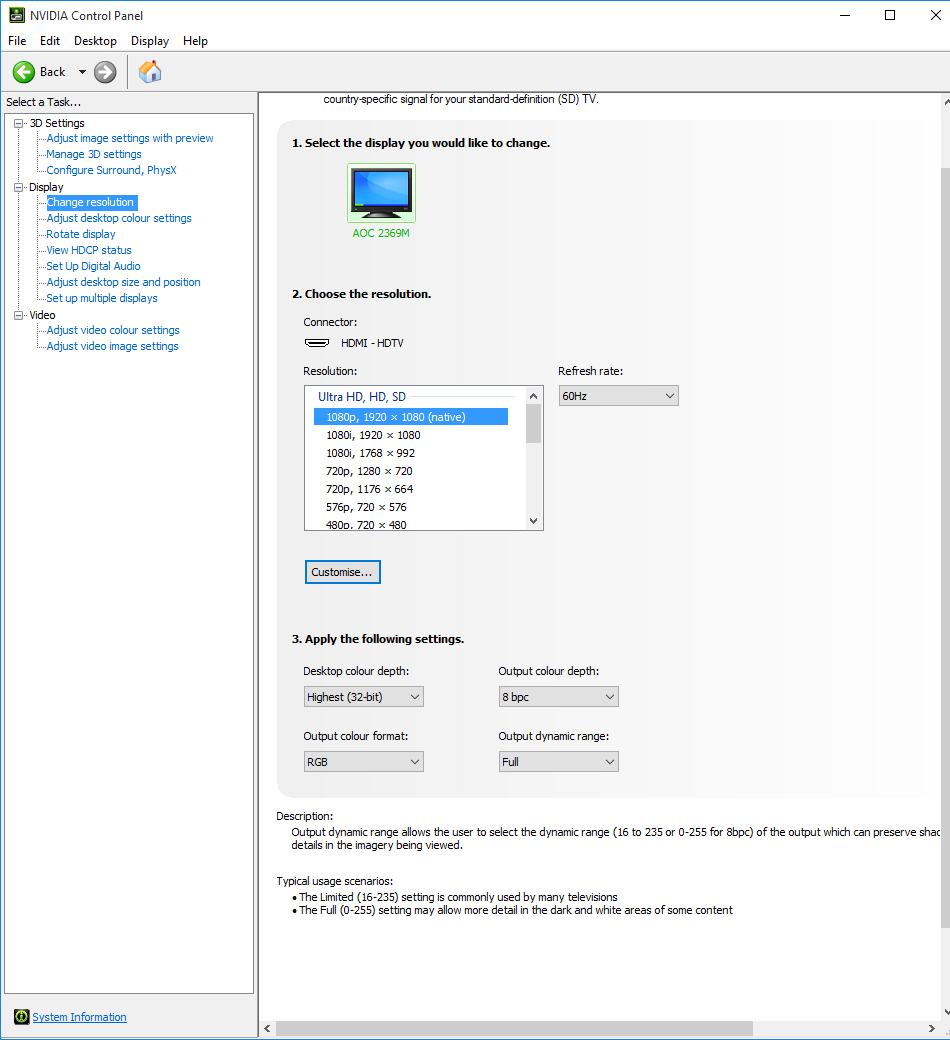Open the System Information link
The width and height of the screenshot is (950, 1040).
[80, 1017]
